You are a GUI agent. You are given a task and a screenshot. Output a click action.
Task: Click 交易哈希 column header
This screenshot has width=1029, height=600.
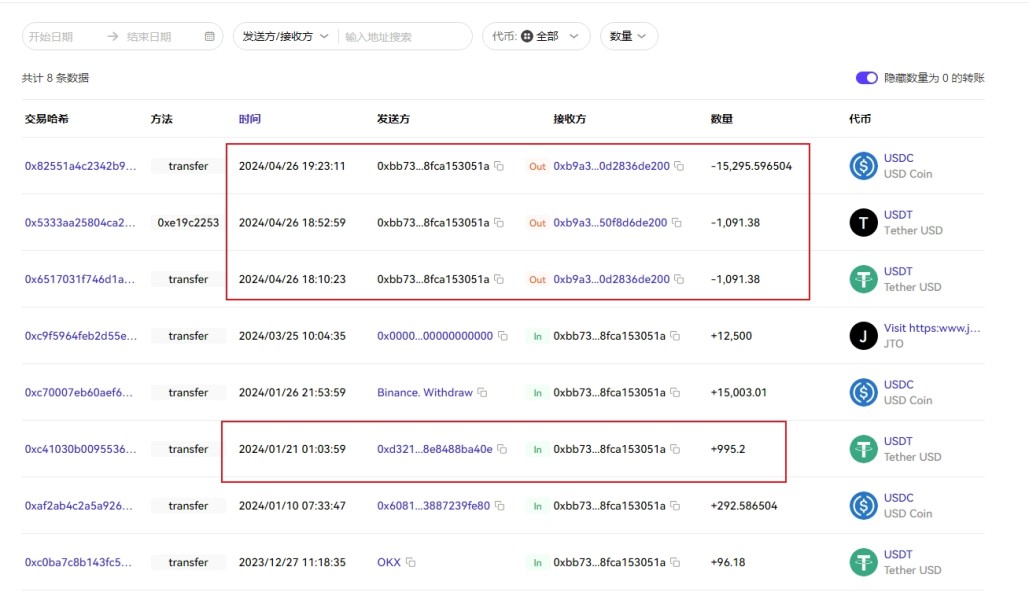click(x=47, y=119)
